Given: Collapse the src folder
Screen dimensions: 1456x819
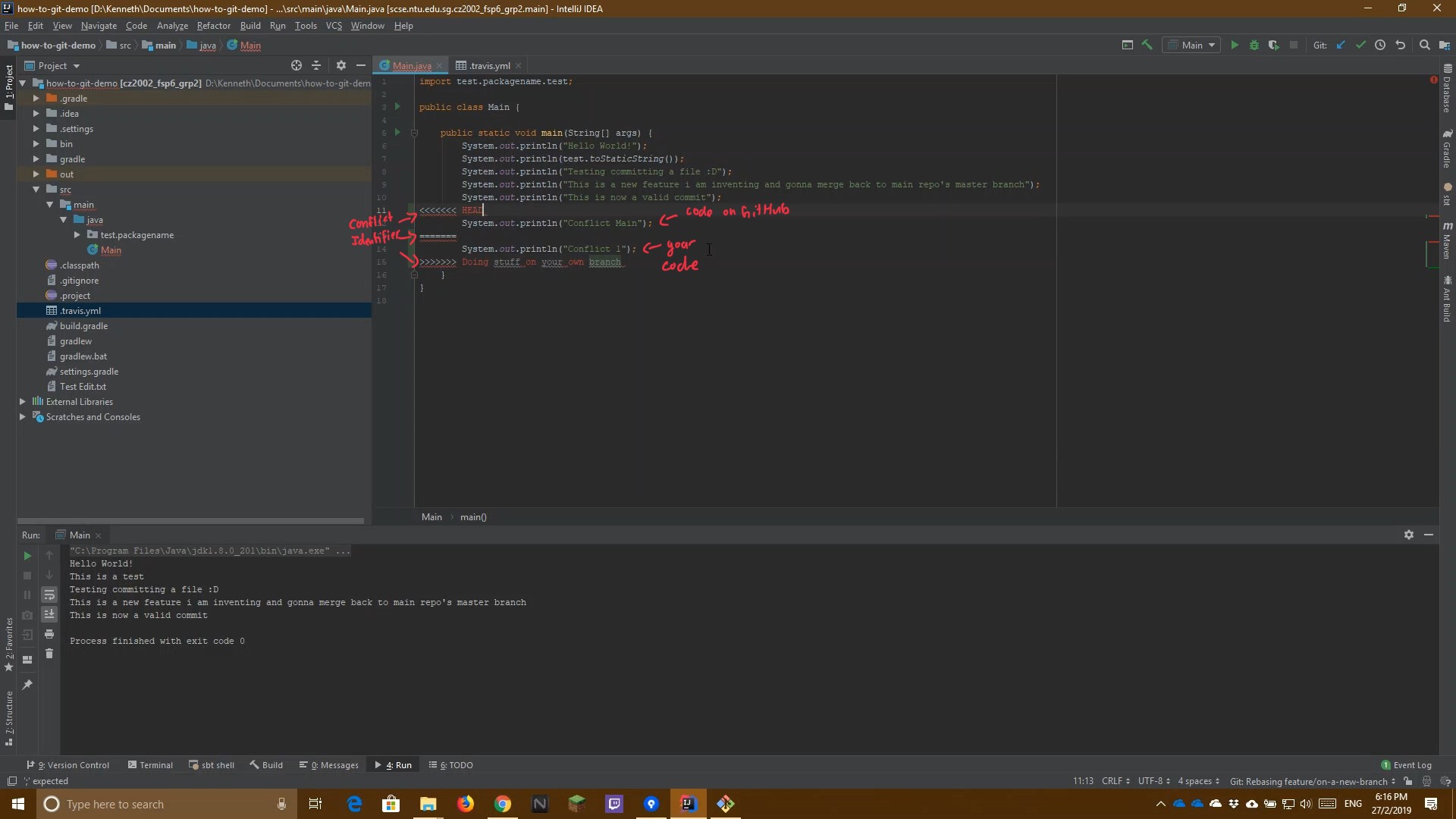Looking at the screenshot, I should (x=36, y=190).
